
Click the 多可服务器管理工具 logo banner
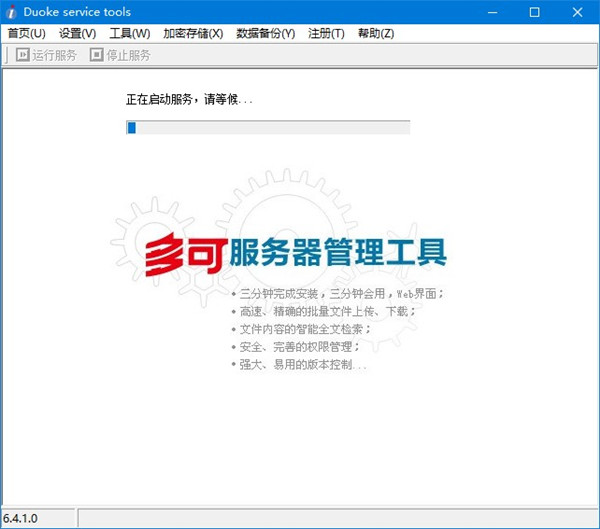click(296, 254)
